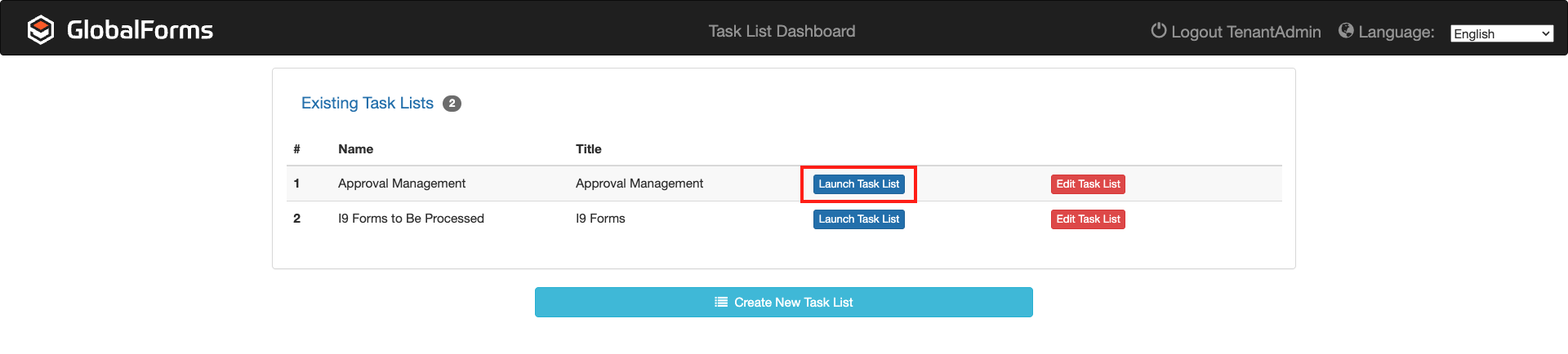Image resolution: width=1568 pixels, height=354 pixels.
Task: Edit the I9 Forms to Be Processed list
Action: (1088, 219)
